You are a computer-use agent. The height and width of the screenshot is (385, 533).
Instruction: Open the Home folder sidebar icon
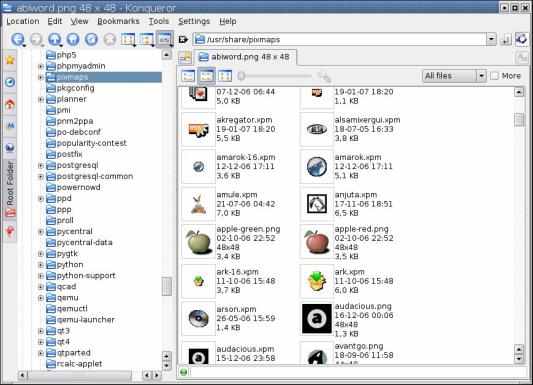click(10, 104)
